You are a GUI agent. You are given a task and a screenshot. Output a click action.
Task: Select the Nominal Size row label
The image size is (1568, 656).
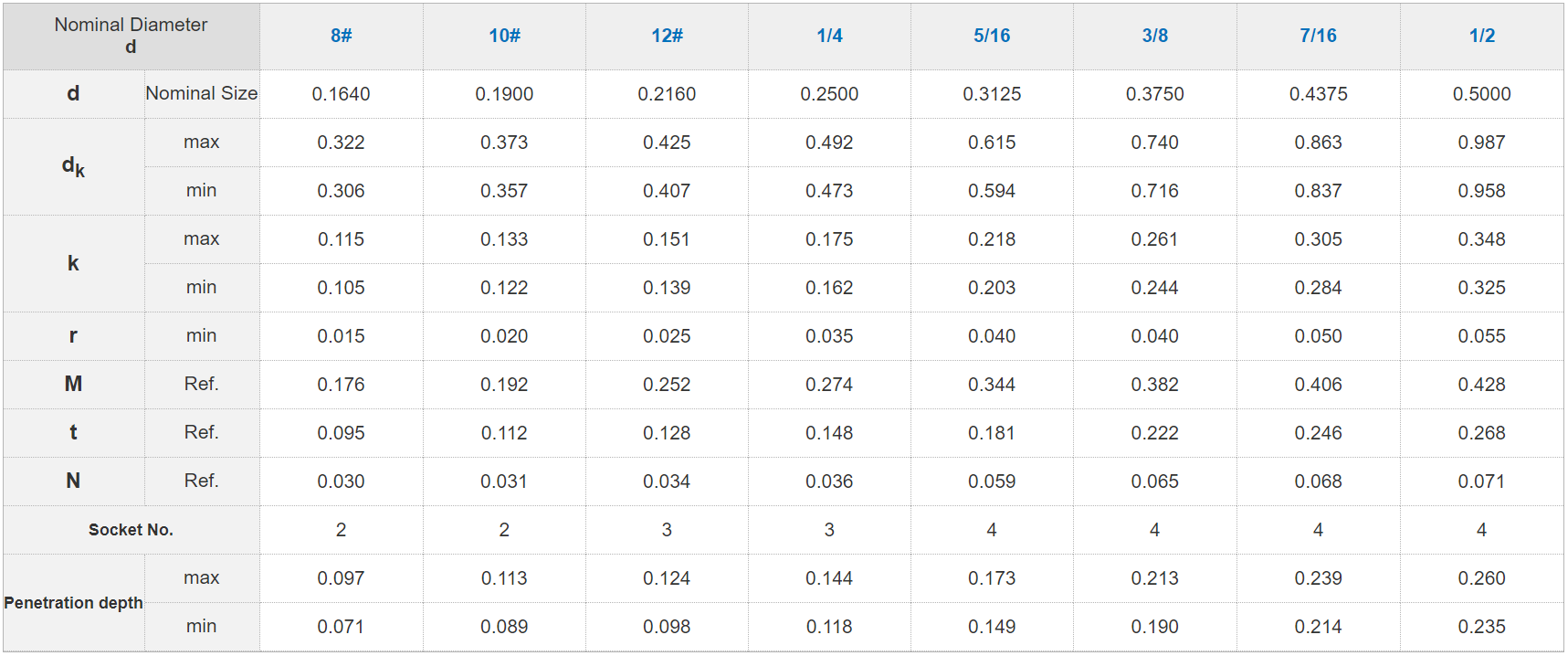pos(201,93)
